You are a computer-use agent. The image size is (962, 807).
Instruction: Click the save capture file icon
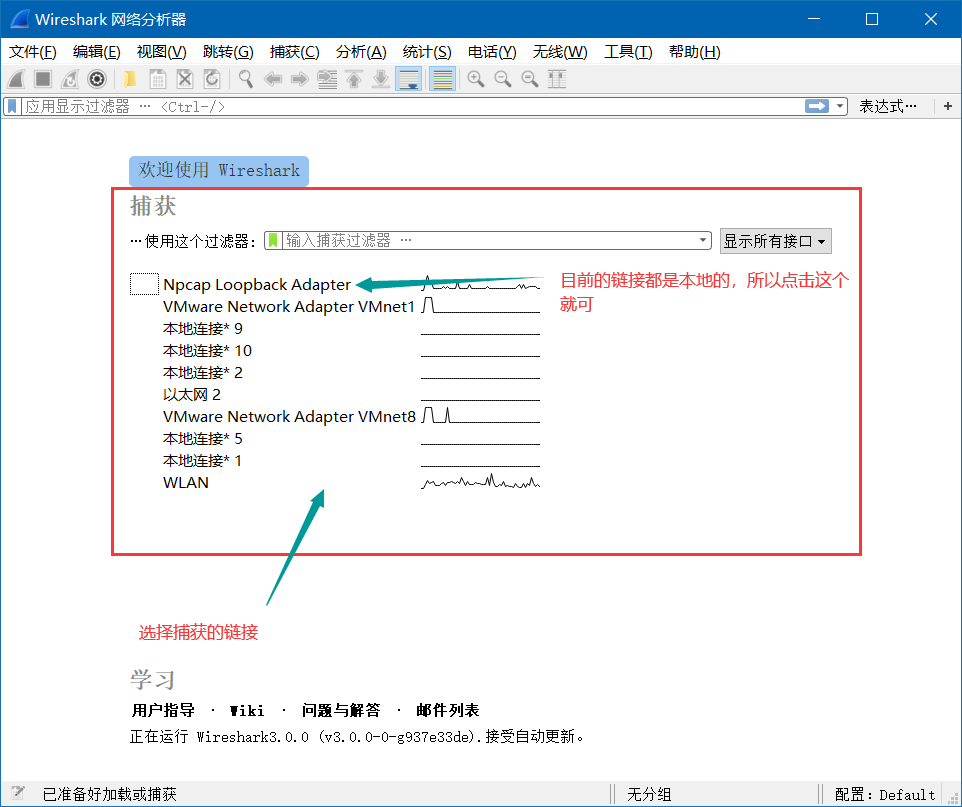158,79
